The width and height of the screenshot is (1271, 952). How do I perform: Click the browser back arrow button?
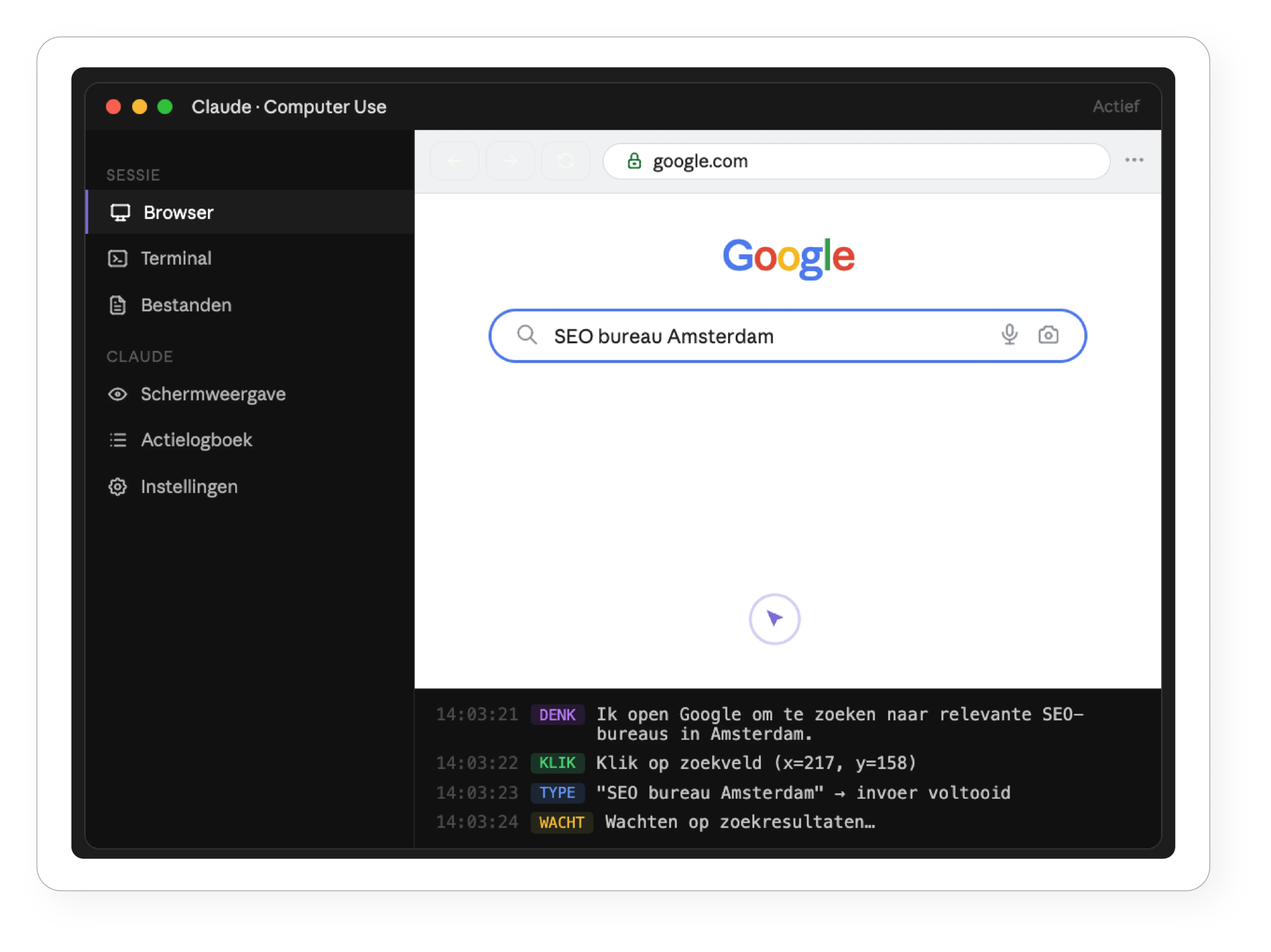click(x=454, y=161)
